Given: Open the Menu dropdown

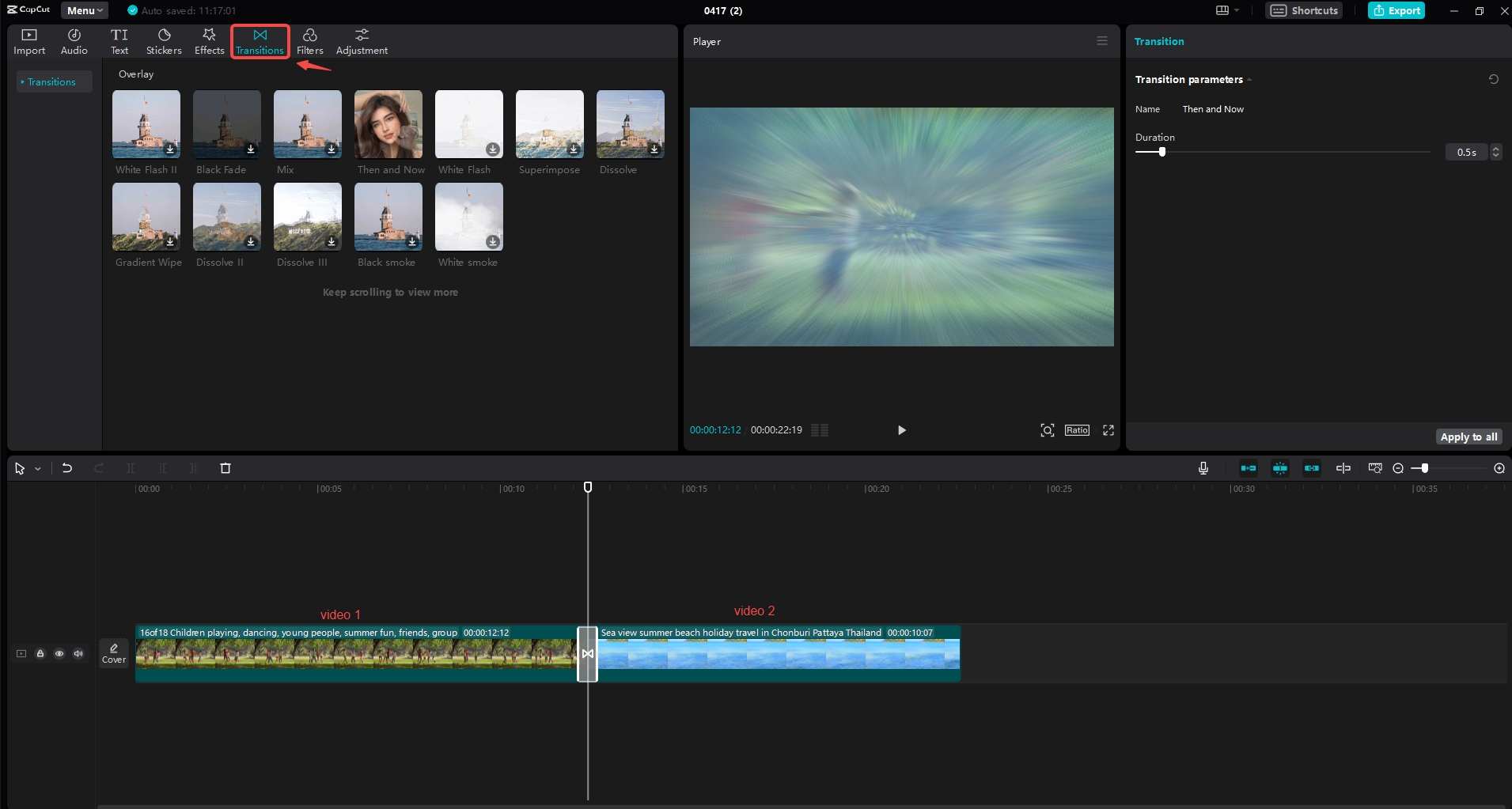Looking at the screenshot, I should tap(84, 10).
